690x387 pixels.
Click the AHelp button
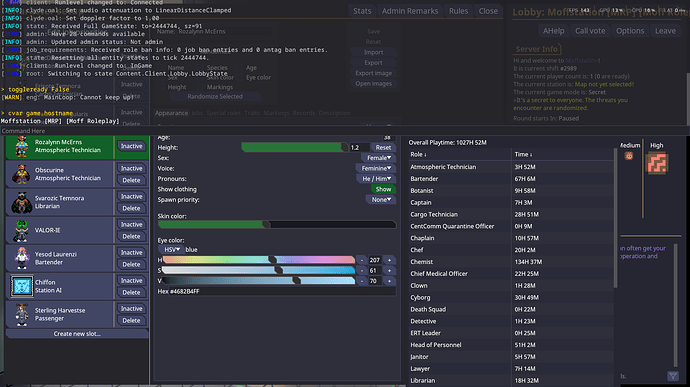tap(554, 31)
